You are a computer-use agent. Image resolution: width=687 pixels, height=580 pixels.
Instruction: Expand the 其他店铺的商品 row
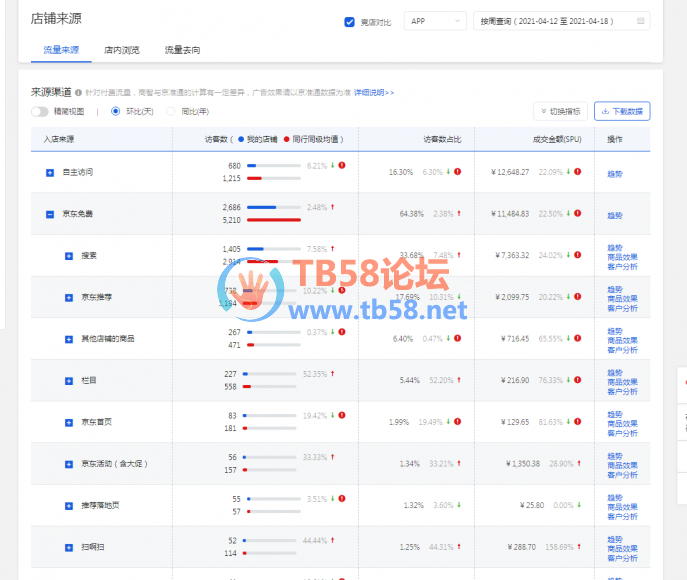tap(69, 340)
